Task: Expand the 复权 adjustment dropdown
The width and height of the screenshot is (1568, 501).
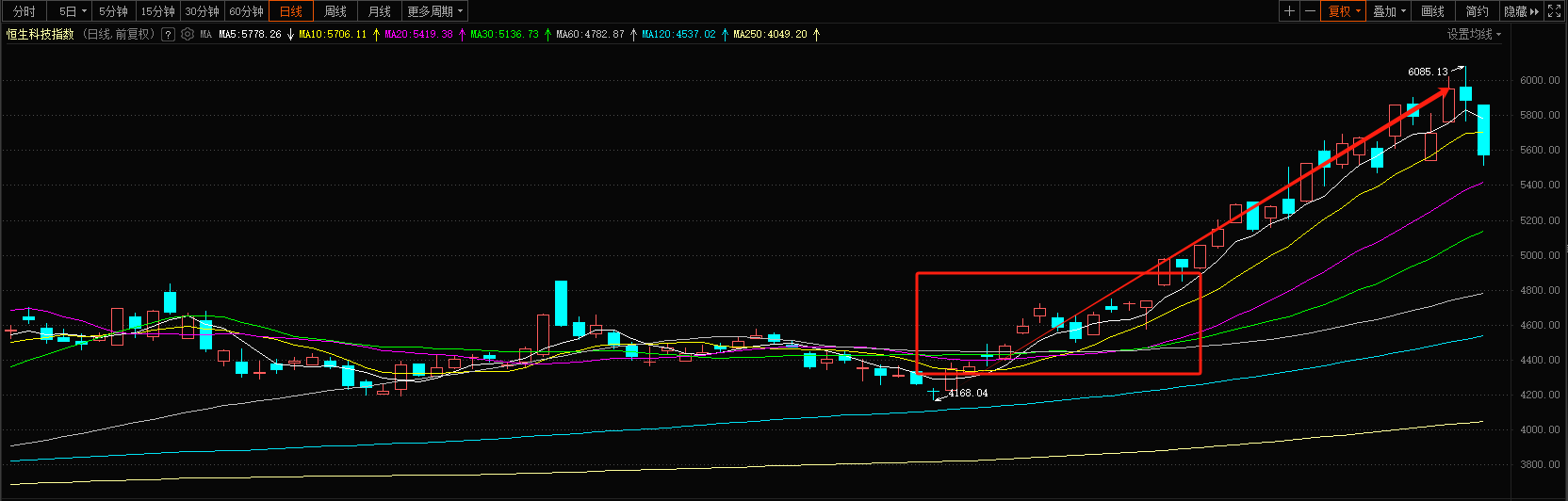Action: 1344,11
